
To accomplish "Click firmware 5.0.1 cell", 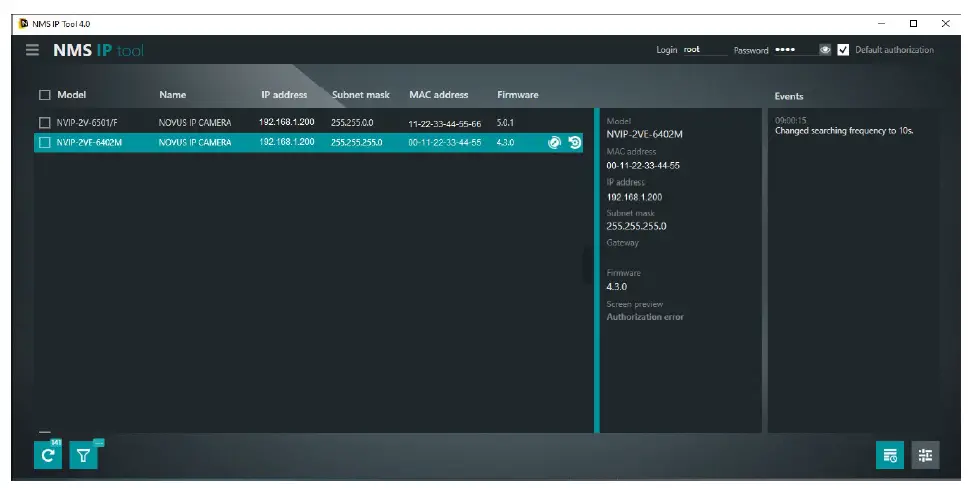I will coord(505,123).
